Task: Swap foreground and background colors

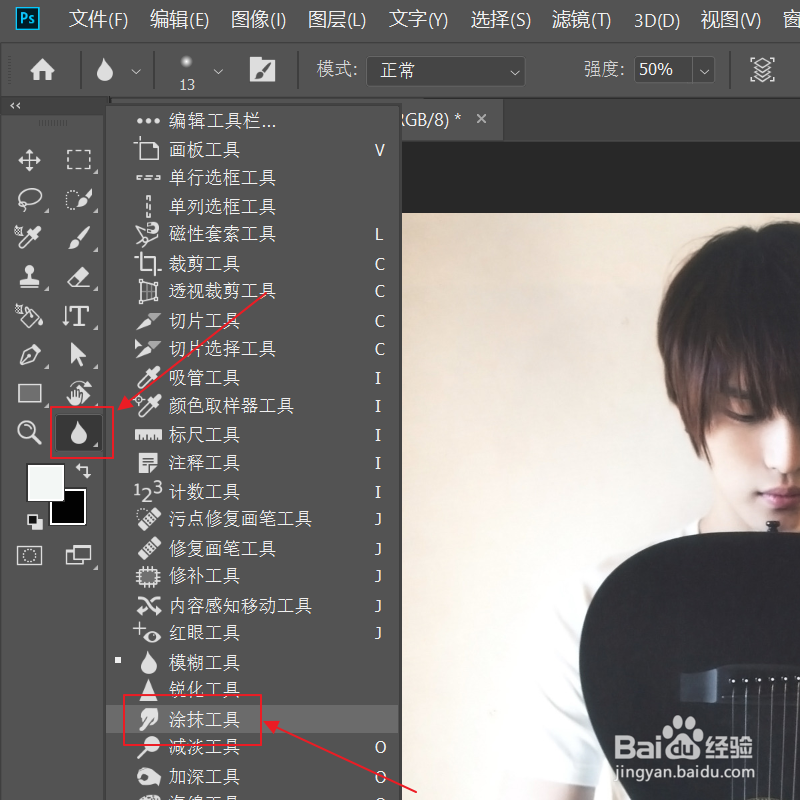Action: tap(83, 470)
